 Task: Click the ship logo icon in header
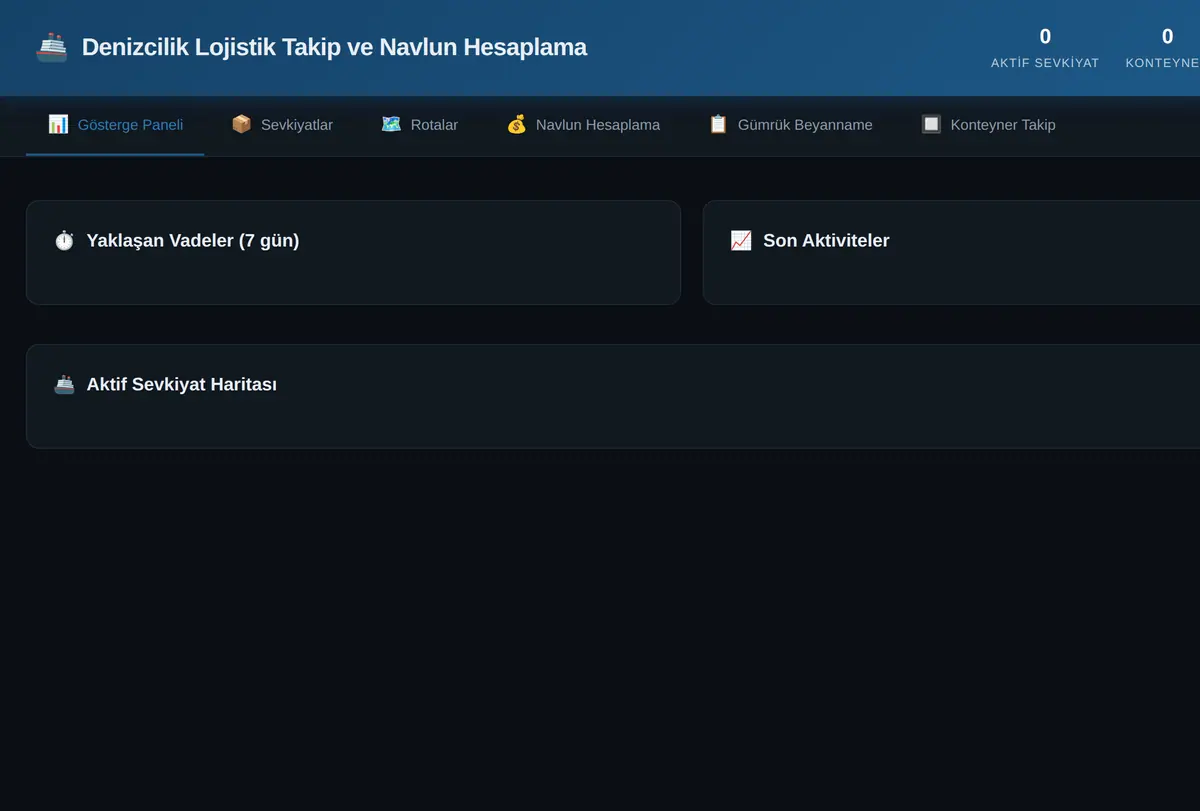(51, 47)
